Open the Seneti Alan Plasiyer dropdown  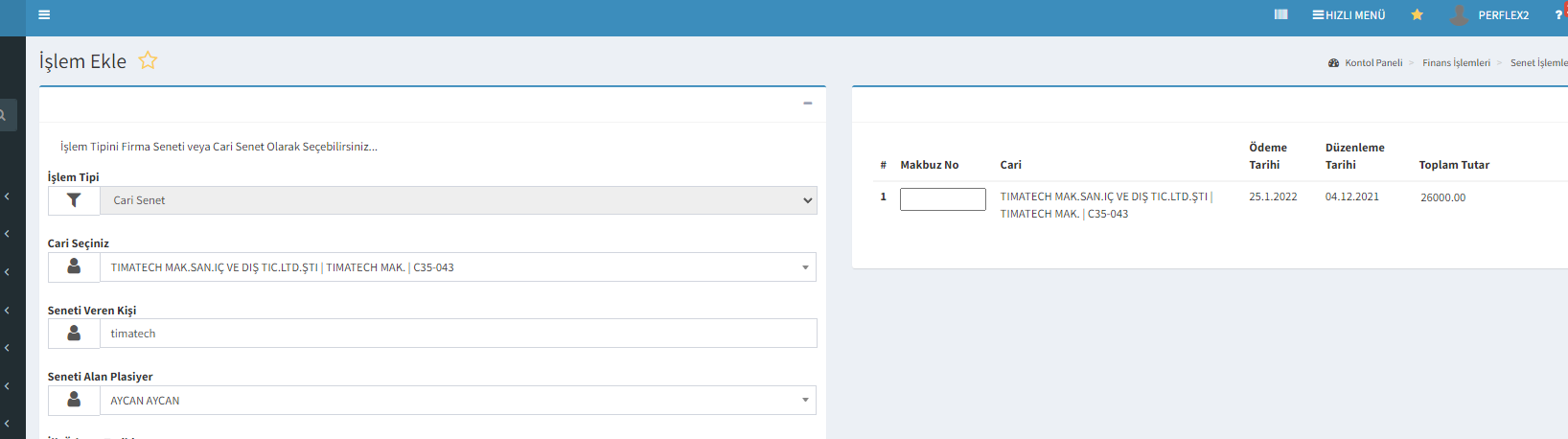pyautogui.click(x=458, y=401)
